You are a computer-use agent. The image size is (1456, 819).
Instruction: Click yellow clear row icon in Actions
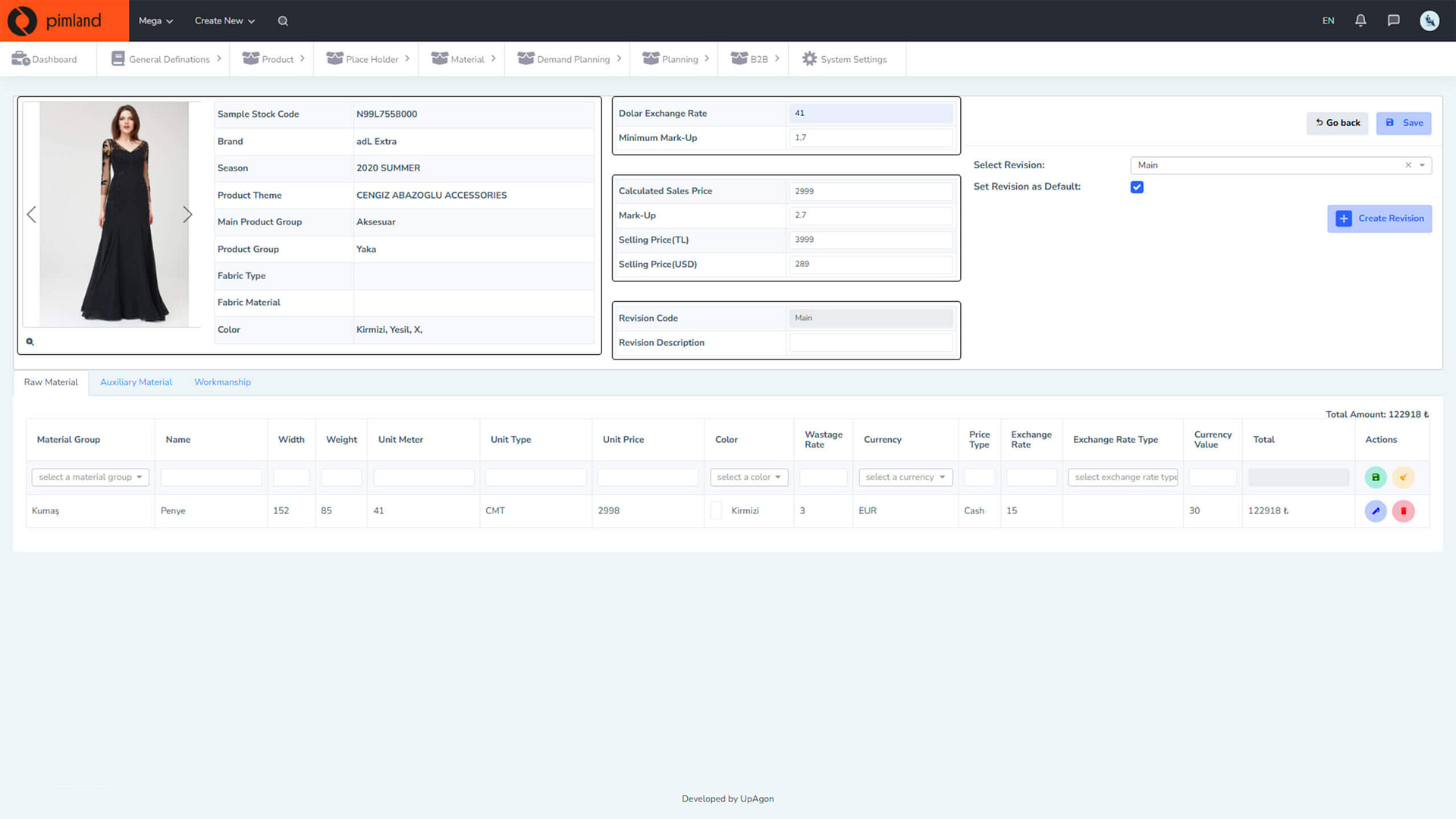1403,477
